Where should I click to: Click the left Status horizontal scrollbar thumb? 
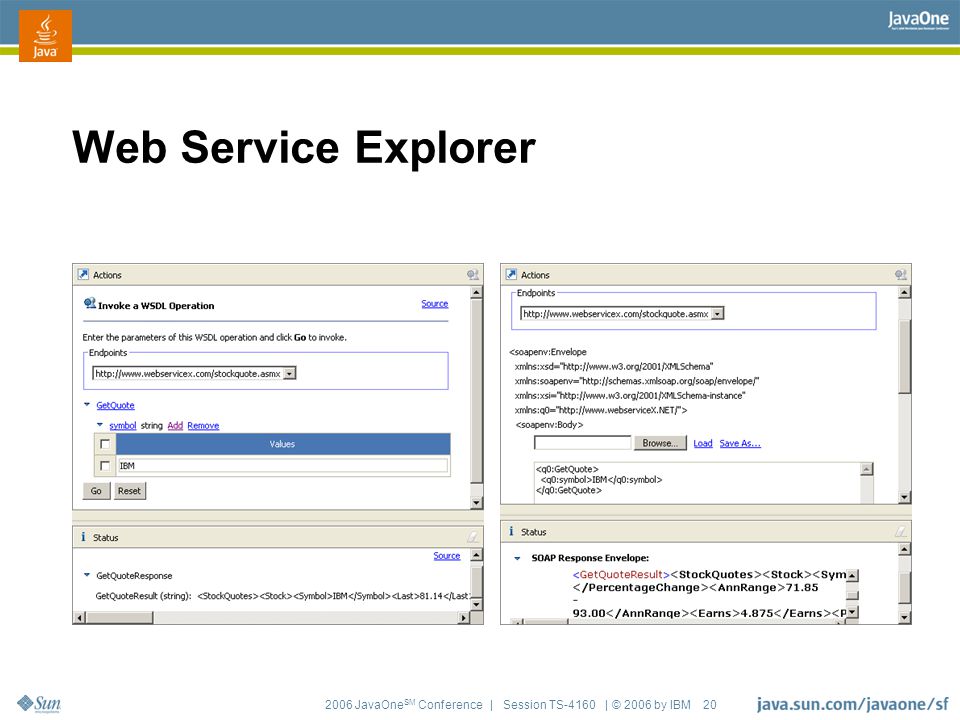tap(119, 618)
